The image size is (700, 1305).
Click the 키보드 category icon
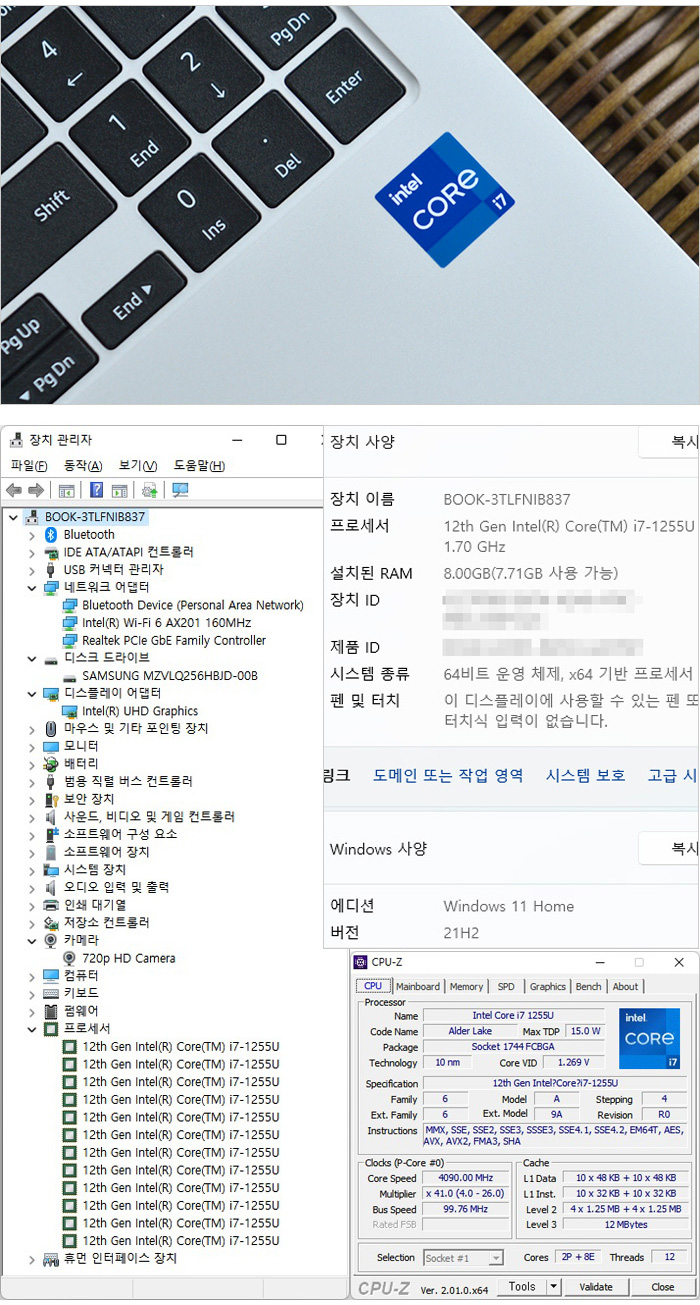[51, 993]
